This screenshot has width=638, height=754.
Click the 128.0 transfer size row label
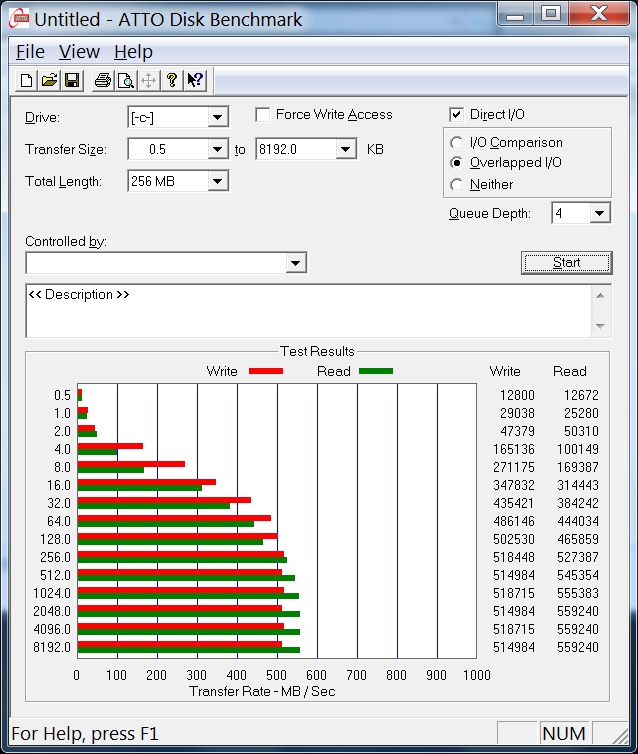click(55, 539)
